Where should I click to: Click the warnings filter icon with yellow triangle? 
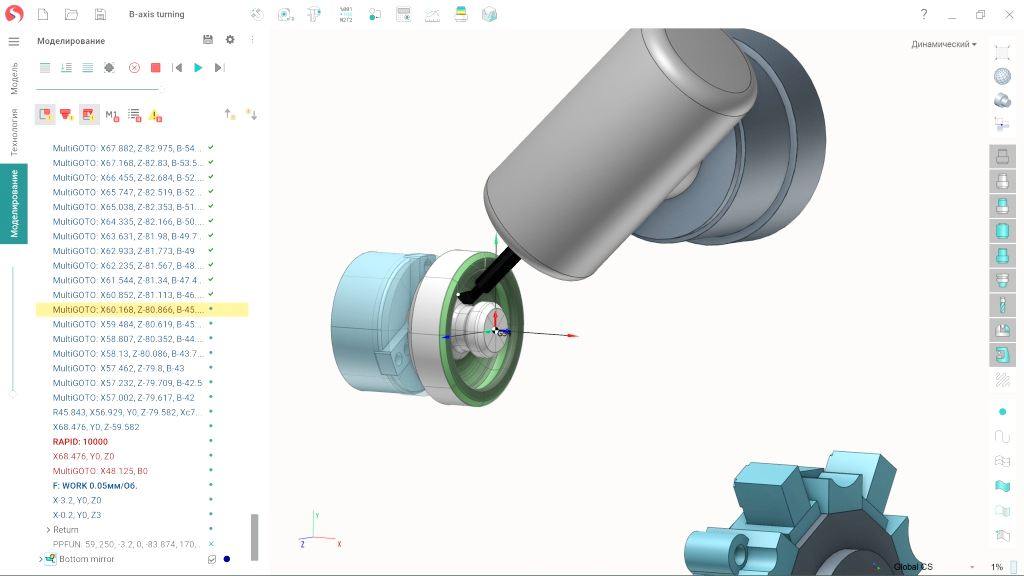157,113
